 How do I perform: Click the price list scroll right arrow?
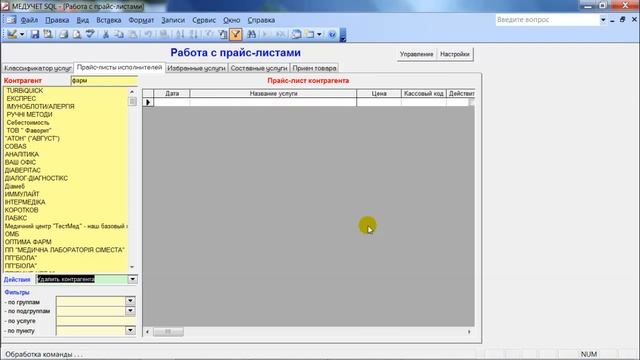pos(469,332)
